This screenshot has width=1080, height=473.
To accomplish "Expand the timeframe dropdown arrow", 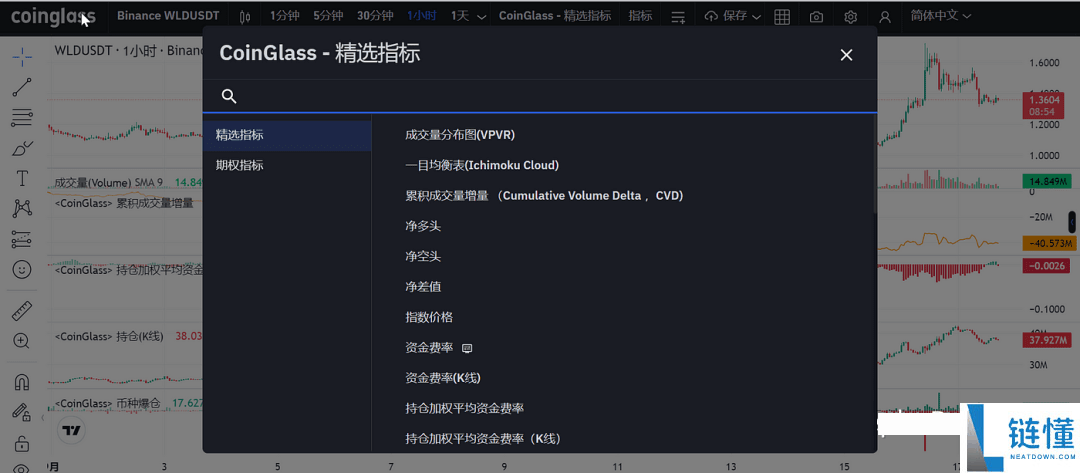I will tap(481, 17).
